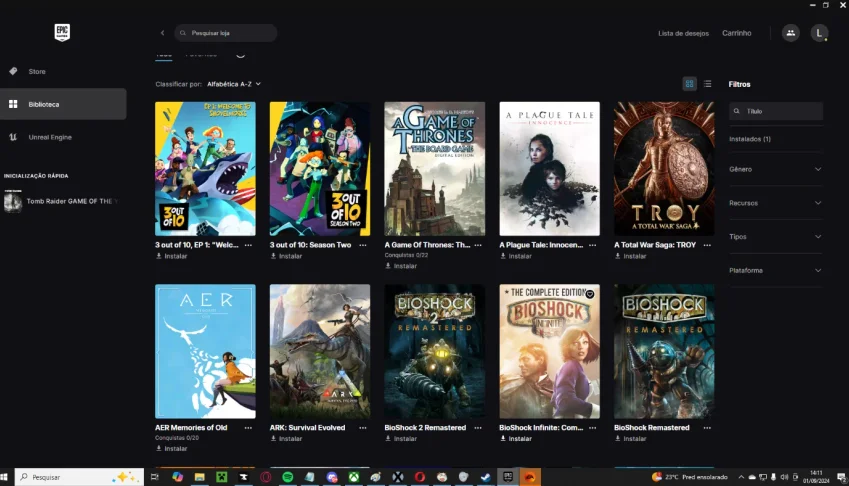Open Minecraft from the taskbar
849x486 pixels.
221,477
